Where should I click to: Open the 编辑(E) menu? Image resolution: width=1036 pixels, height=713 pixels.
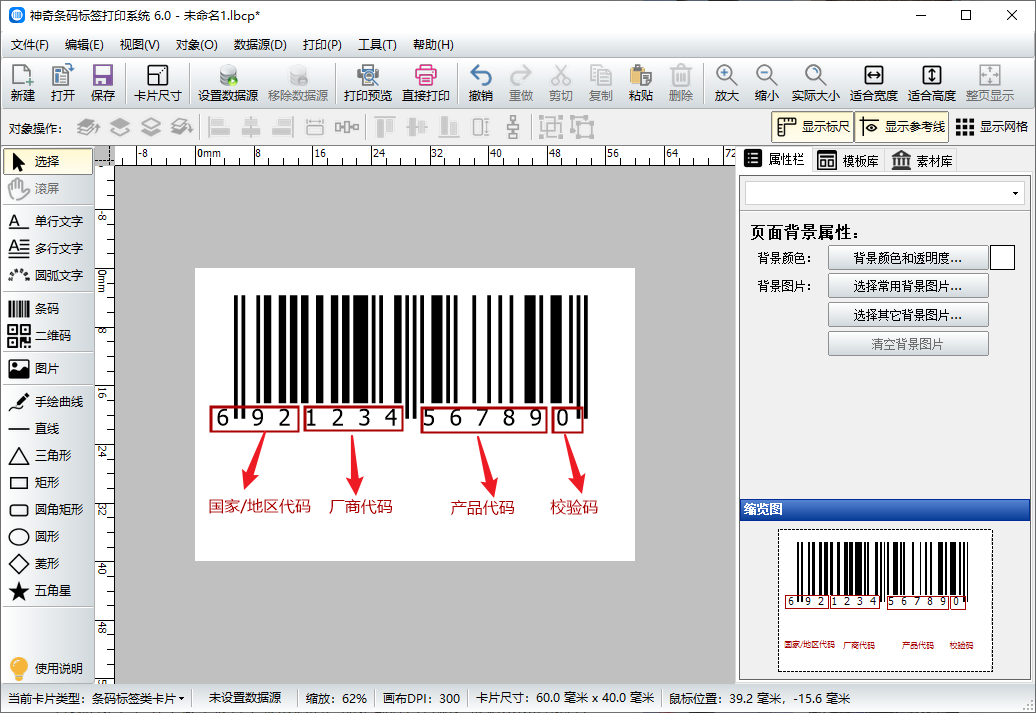point(84,45)
